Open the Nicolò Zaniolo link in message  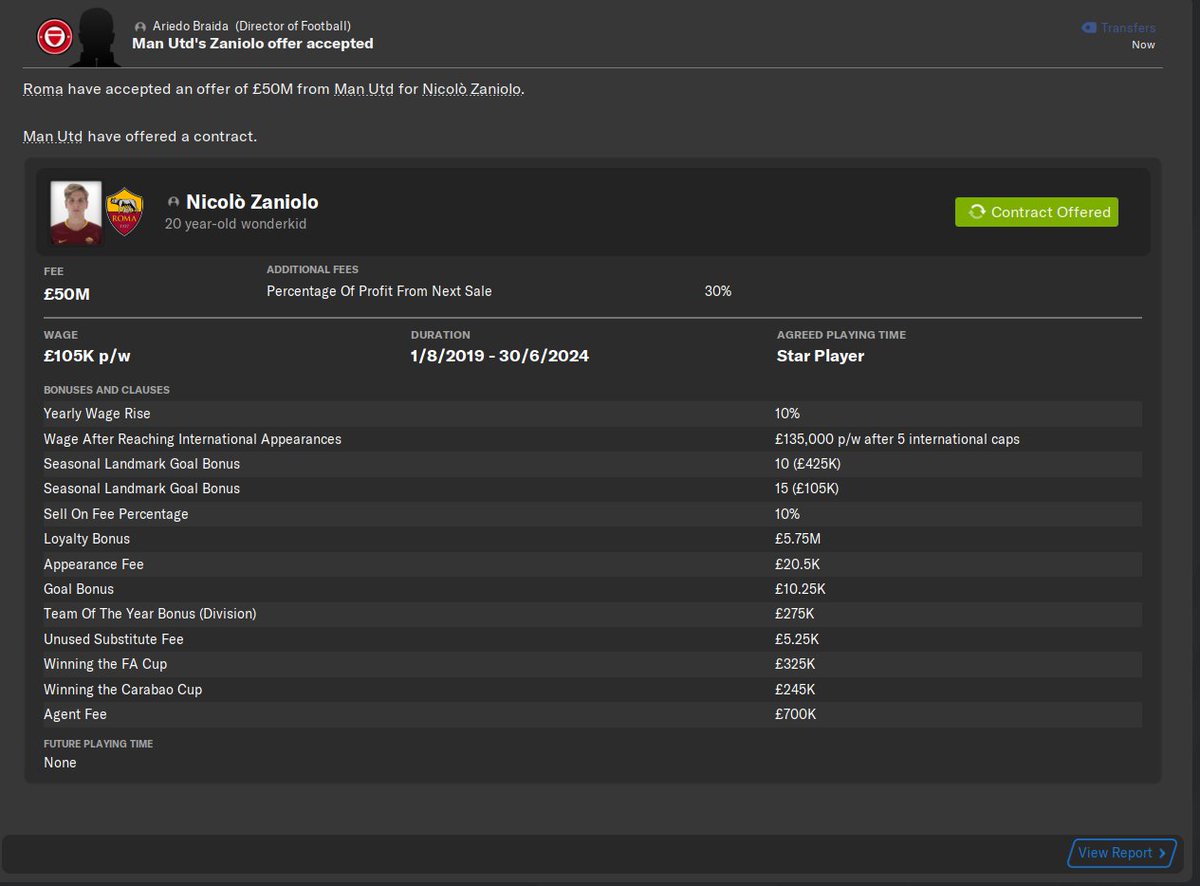point(471,89)
